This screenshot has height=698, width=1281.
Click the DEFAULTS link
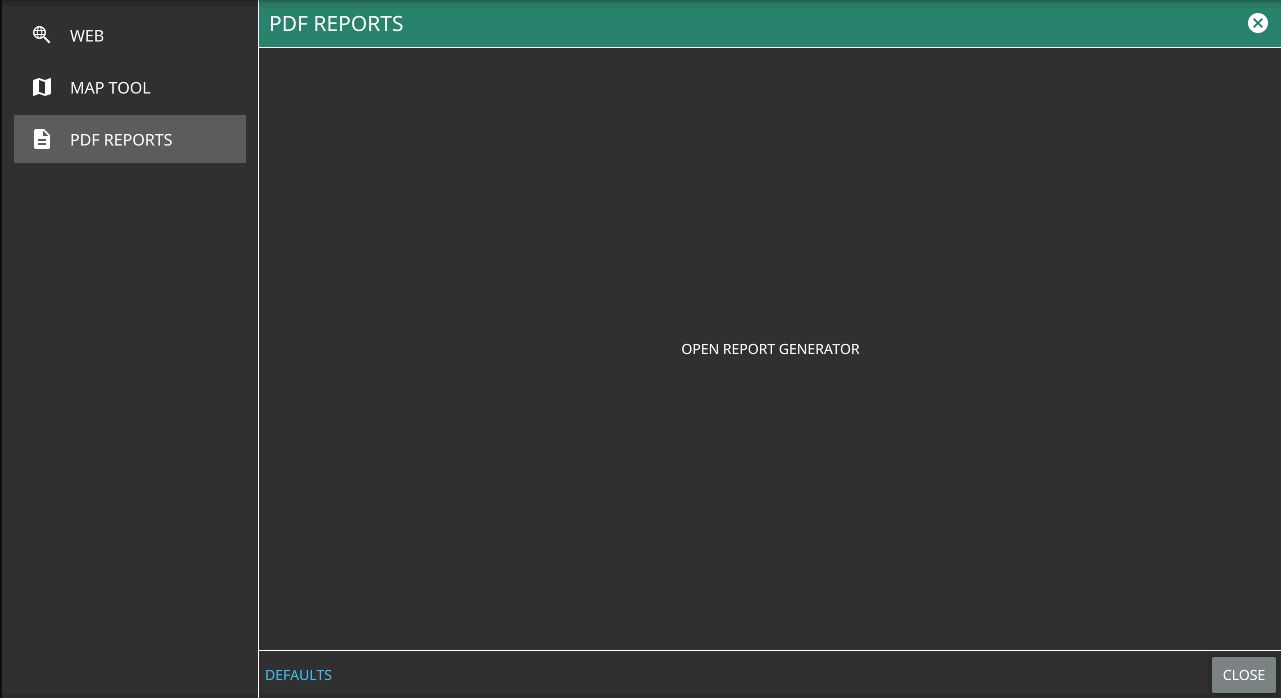click(x=298, y=675)
